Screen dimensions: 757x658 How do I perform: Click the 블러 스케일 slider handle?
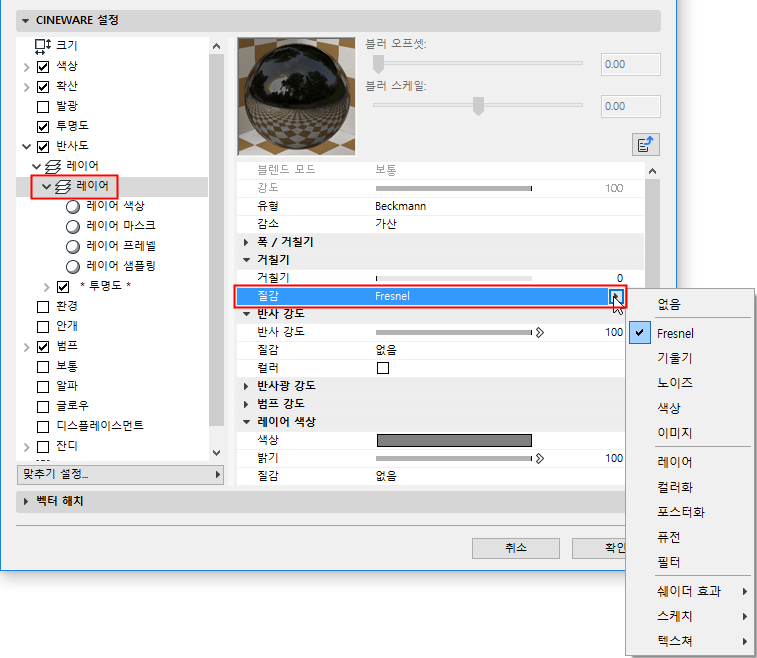click(478, 106)
